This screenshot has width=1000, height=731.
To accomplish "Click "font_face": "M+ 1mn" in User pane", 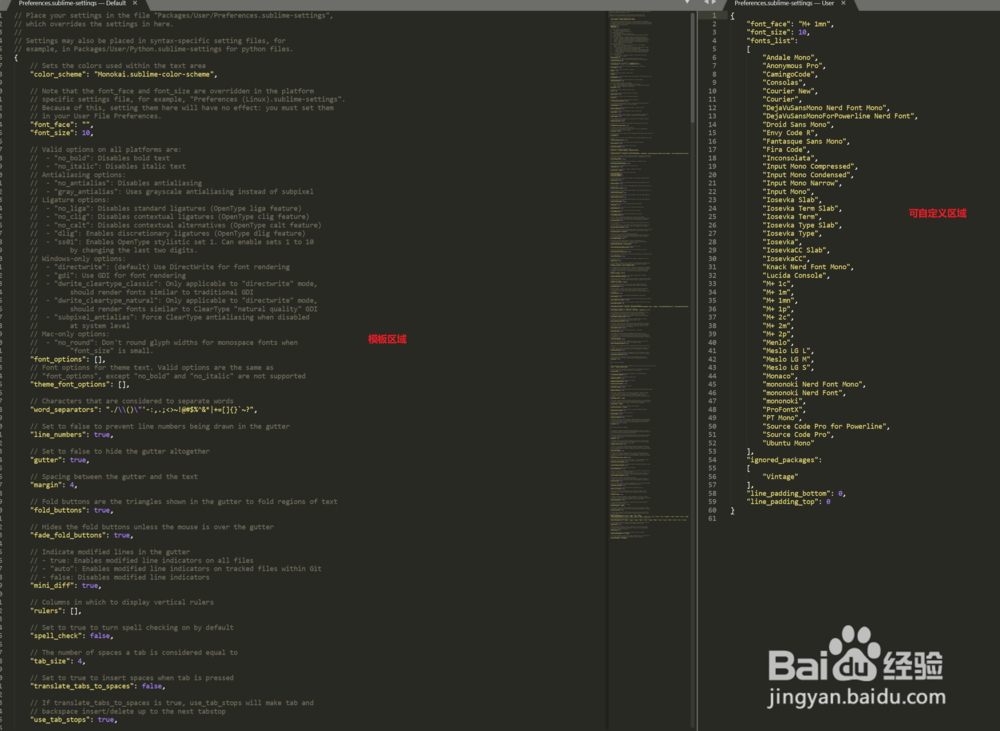I will click(790, 24).
